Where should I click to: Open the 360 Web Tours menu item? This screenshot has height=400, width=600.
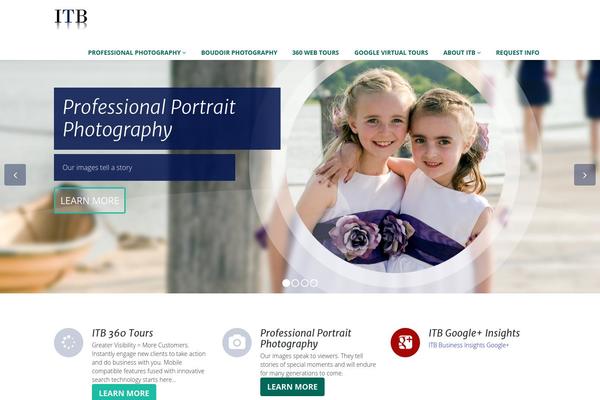pos(316,52)
